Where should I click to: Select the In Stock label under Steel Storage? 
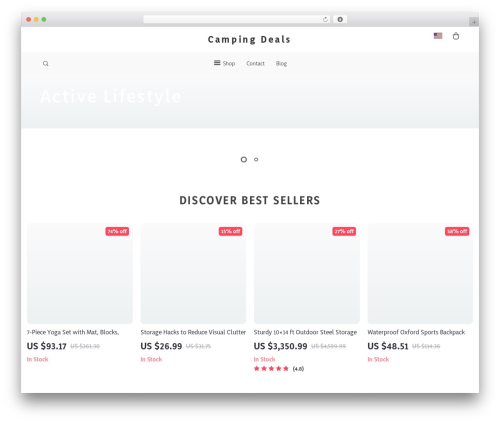point(265,359)
